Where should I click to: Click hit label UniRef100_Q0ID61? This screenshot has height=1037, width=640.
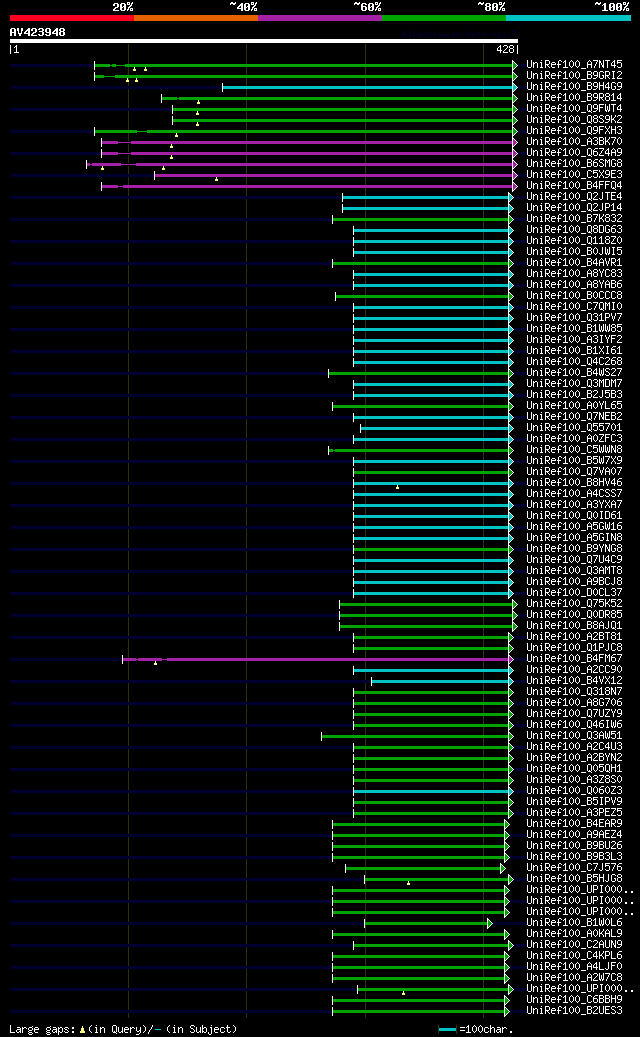pos(574,516)
